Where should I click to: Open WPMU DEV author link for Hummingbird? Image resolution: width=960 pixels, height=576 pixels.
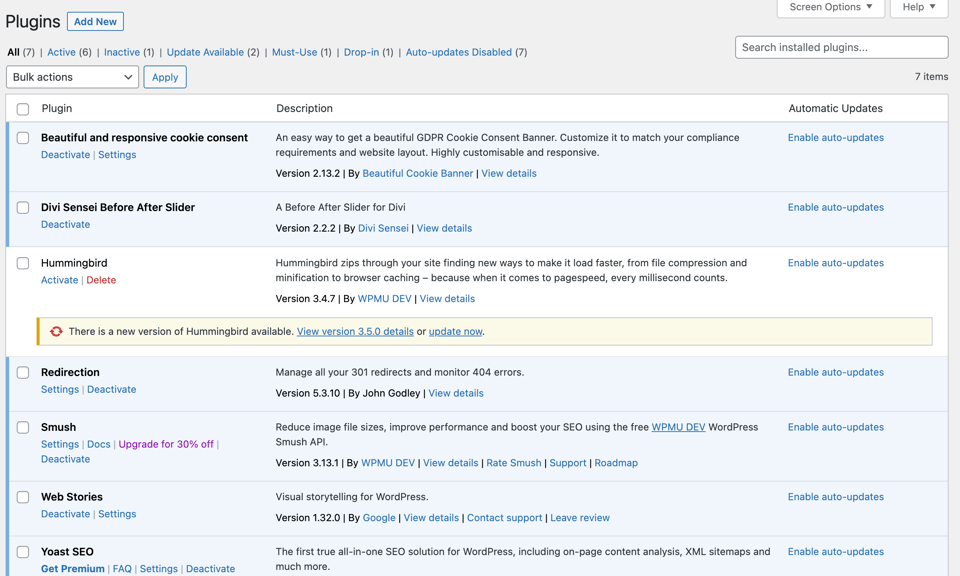click(x=384, y=299)
